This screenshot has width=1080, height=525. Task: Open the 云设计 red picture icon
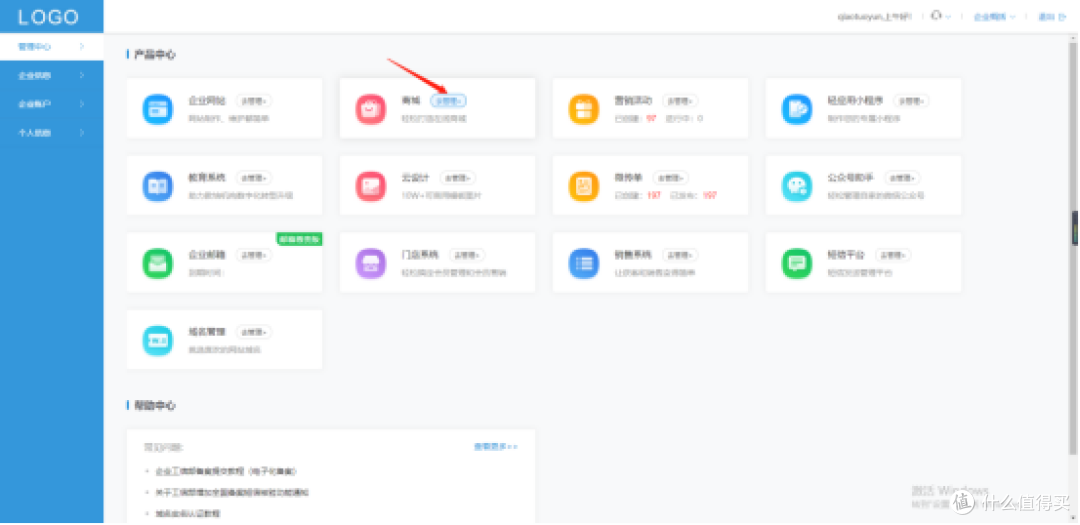pyautogui.click(x=371, y=186)
